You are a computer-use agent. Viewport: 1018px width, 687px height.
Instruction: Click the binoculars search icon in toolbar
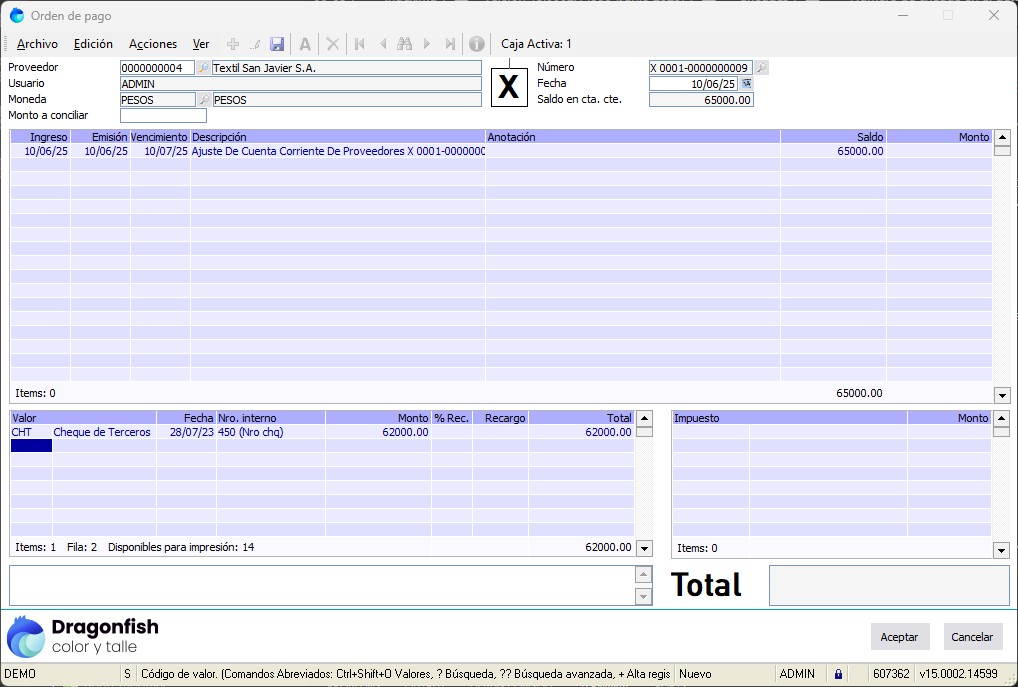404,44
